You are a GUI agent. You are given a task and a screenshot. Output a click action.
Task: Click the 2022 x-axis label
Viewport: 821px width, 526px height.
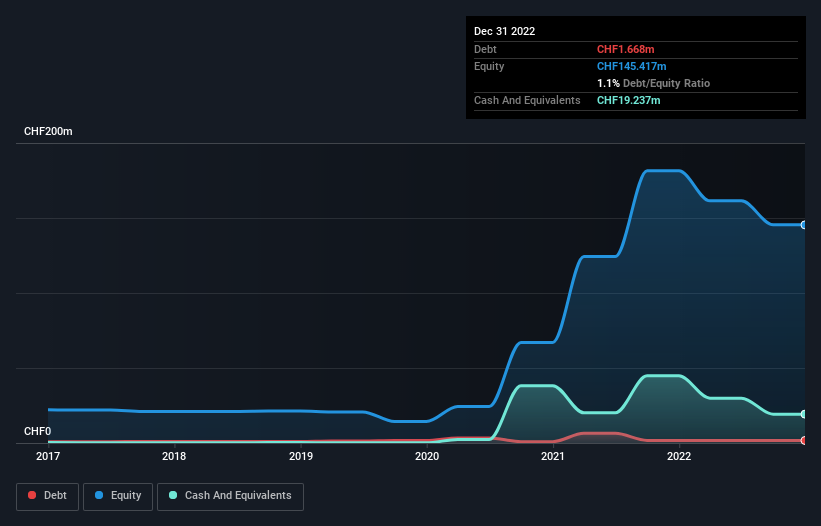[x=679, y=456]
